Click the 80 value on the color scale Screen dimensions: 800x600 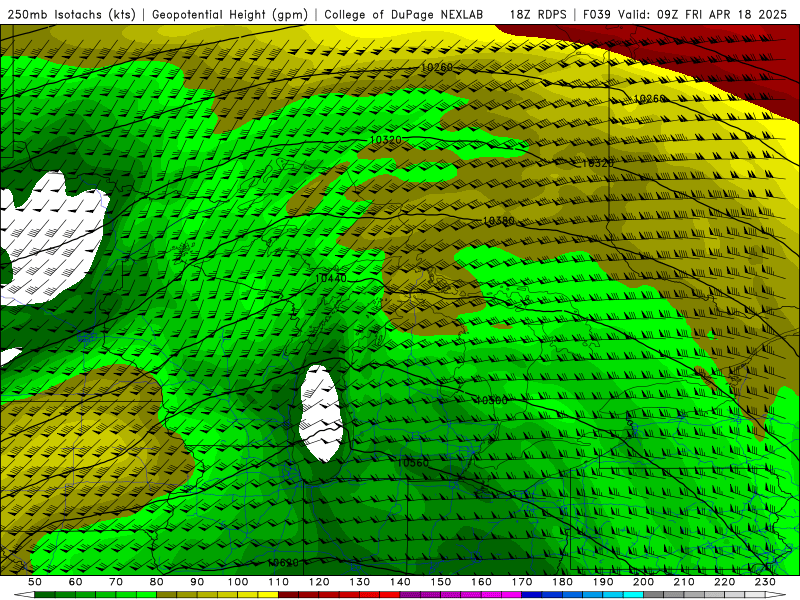click(157, 582)
